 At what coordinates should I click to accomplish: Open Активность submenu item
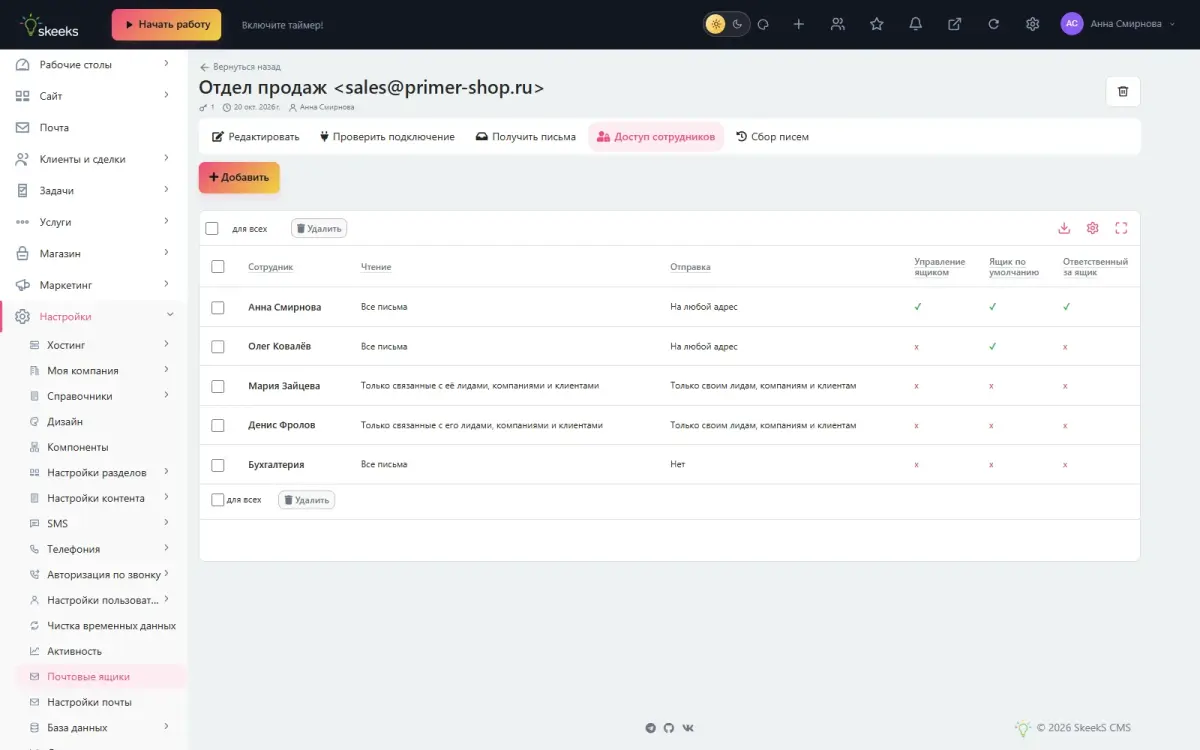tap(100, 651)
